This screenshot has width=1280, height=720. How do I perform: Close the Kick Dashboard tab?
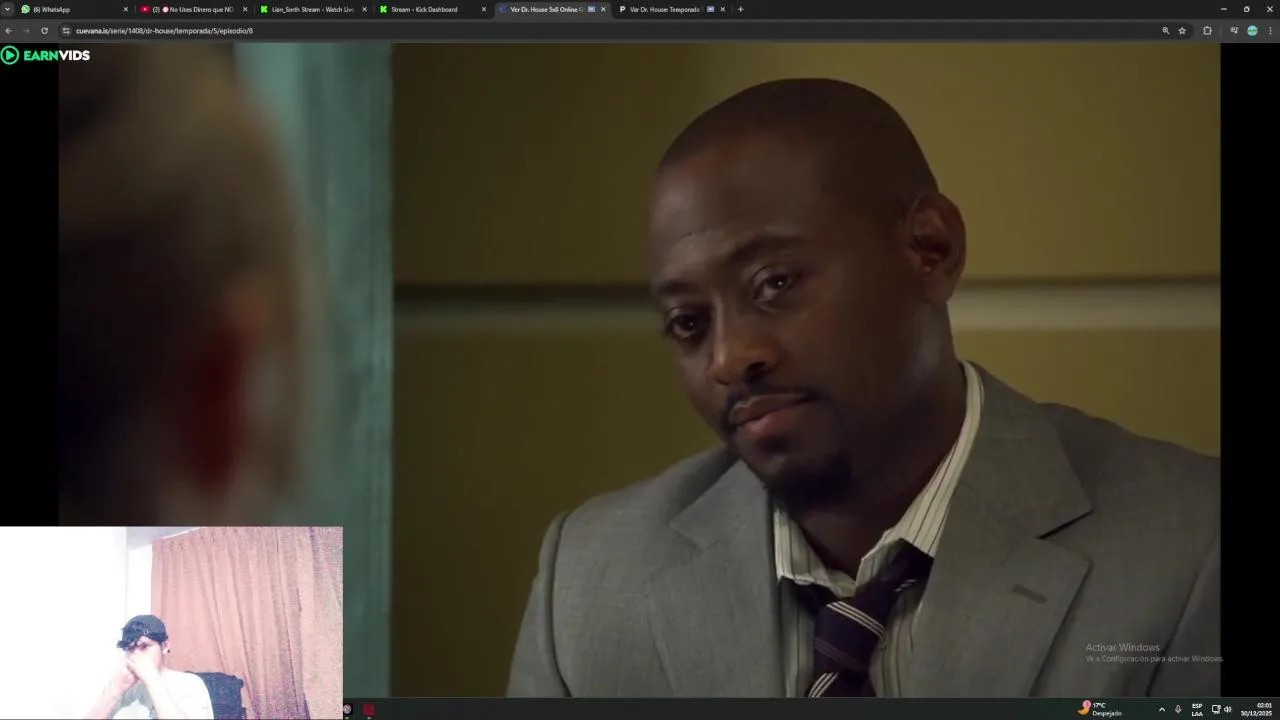pyautogui.click(x=484, y=9)
